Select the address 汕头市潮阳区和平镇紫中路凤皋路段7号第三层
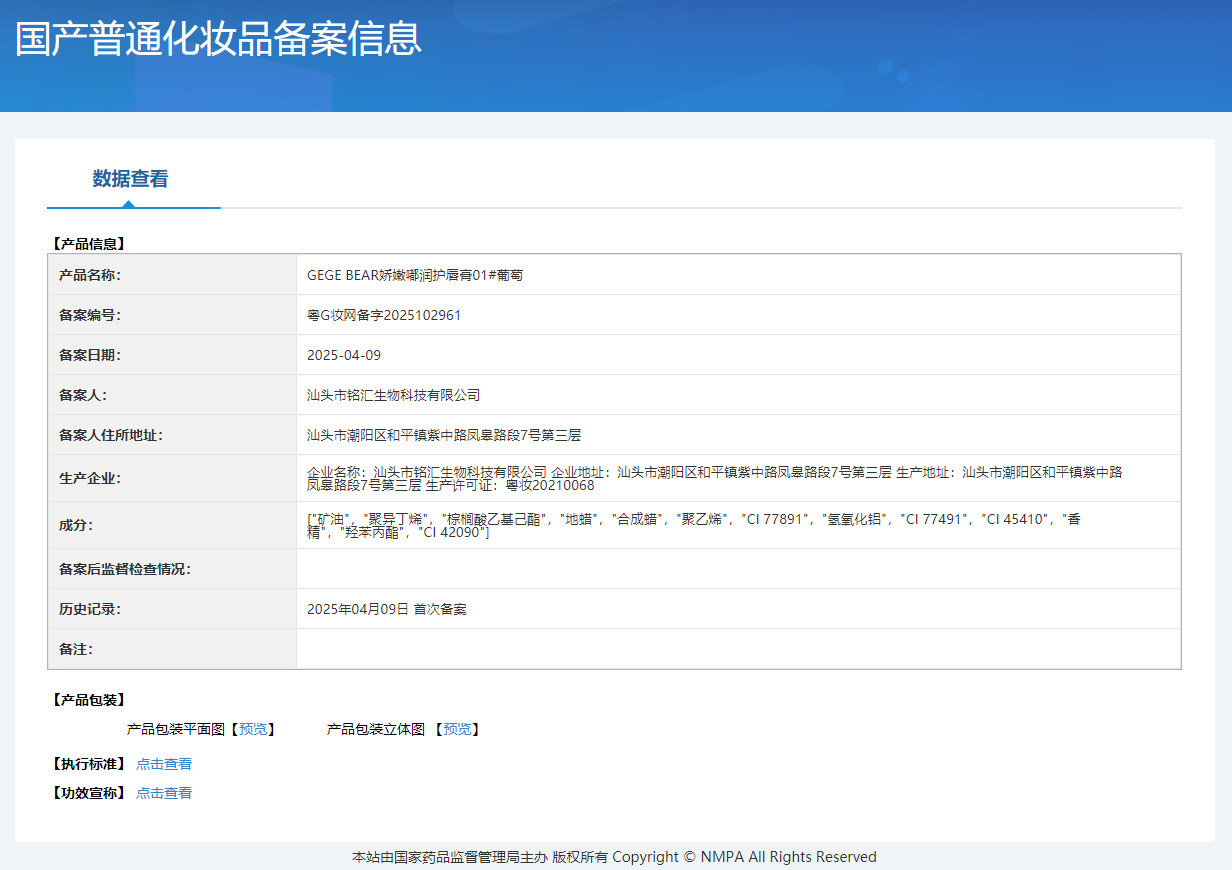 444,435
